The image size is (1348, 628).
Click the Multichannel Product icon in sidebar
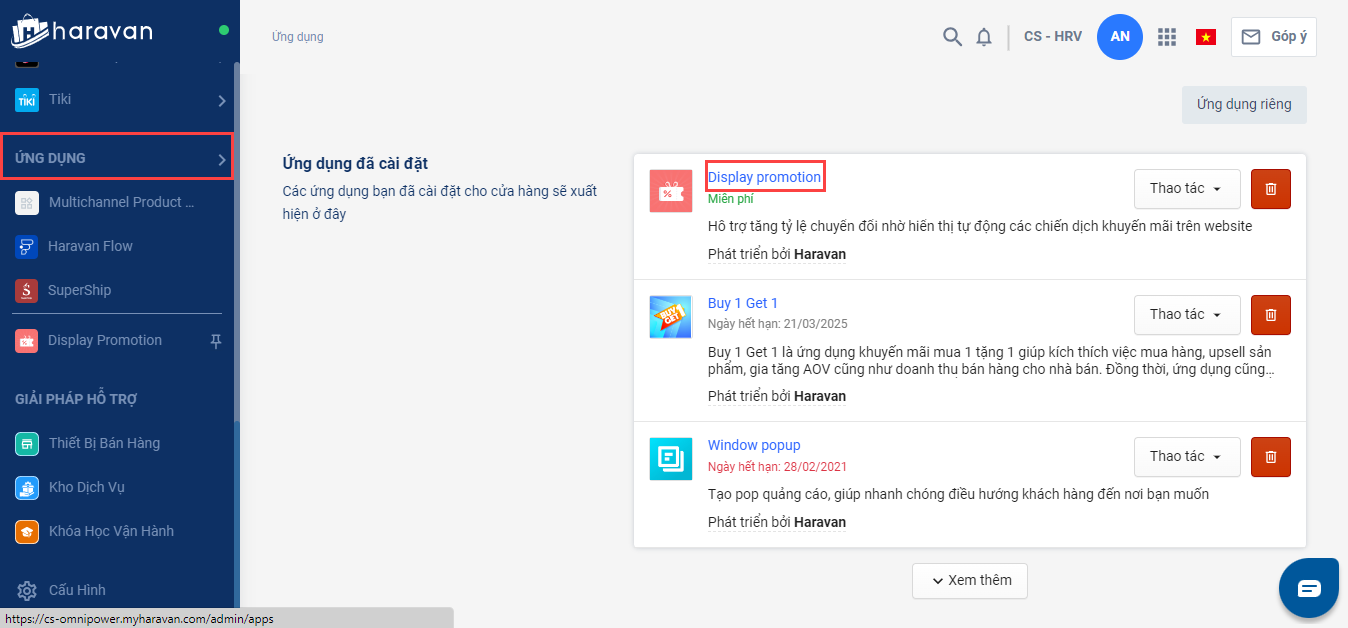27,203
